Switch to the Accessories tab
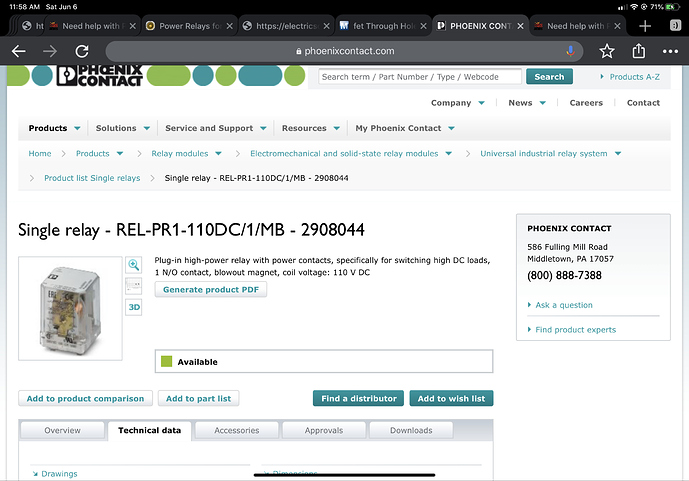The image size is (689, 481). pyautogui.click(x=236, y=430)
